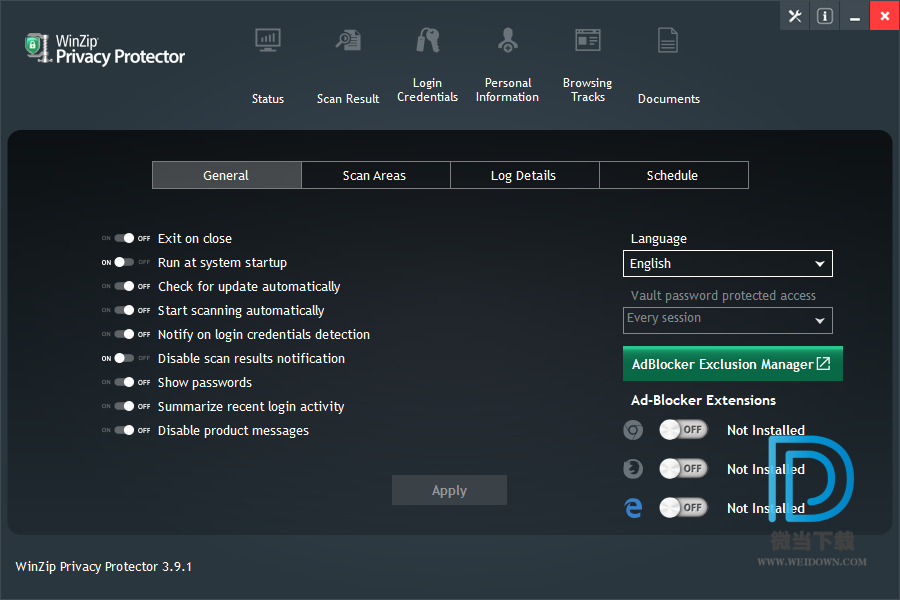Click 'Not Installed' text beside Chrome

[766, 430]
